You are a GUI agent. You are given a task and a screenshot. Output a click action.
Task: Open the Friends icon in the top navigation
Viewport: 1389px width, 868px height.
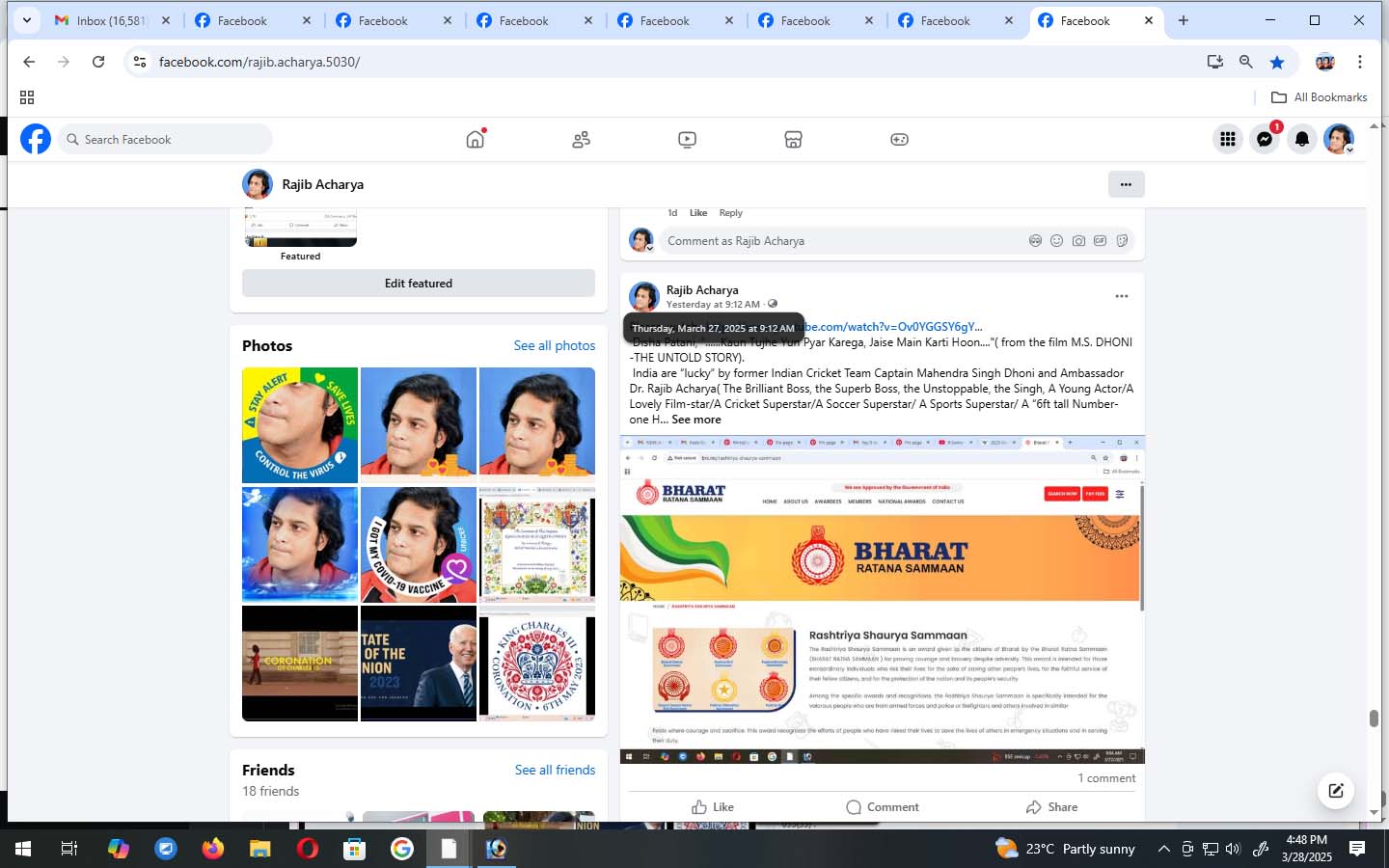coord(581,140)
